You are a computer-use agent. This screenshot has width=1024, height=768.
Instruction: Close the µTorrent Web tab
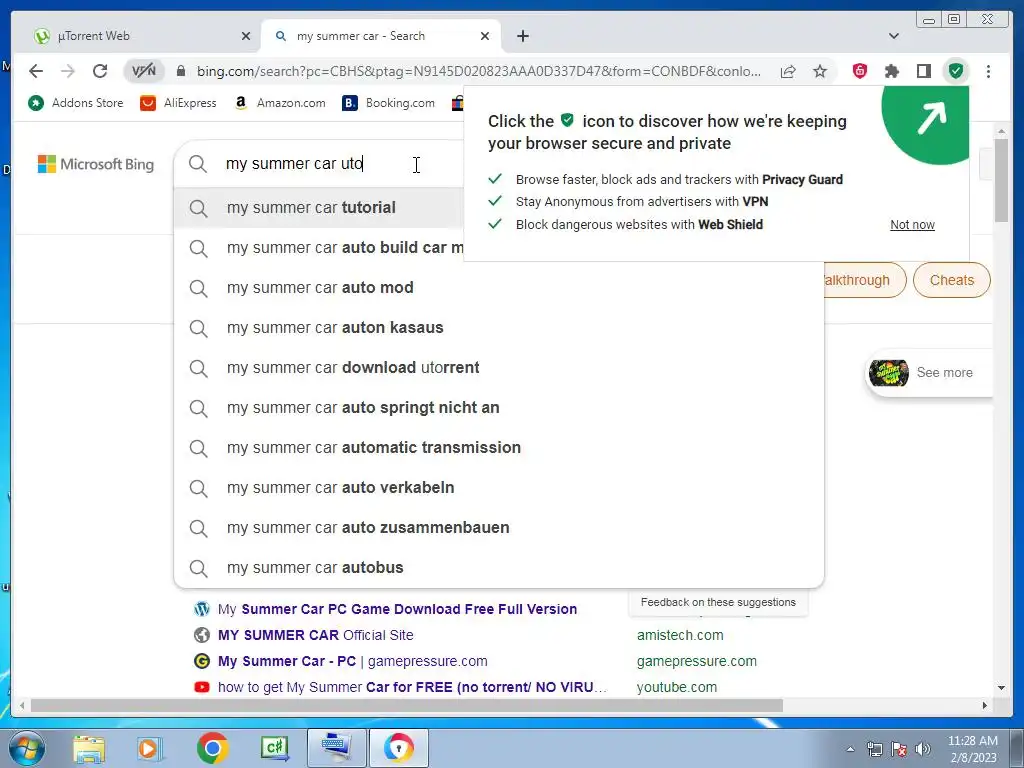point(246,36)
